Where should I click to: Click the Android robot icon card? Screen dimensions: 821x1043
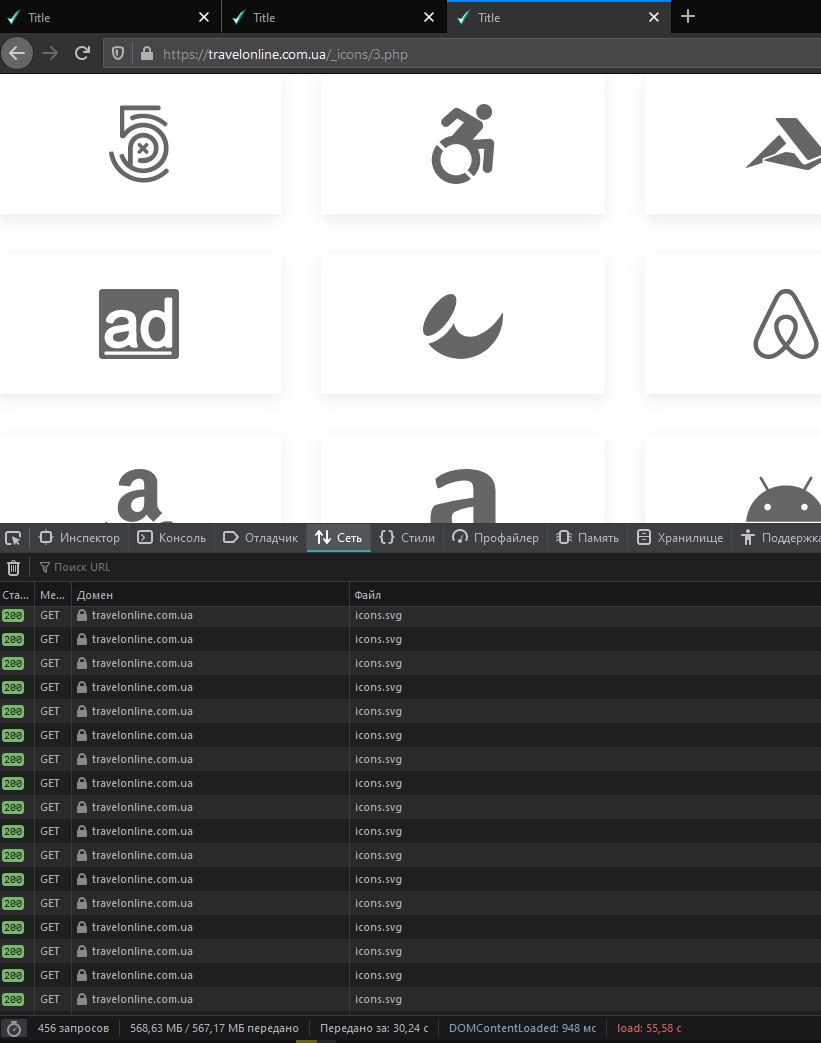pos(733,479)
